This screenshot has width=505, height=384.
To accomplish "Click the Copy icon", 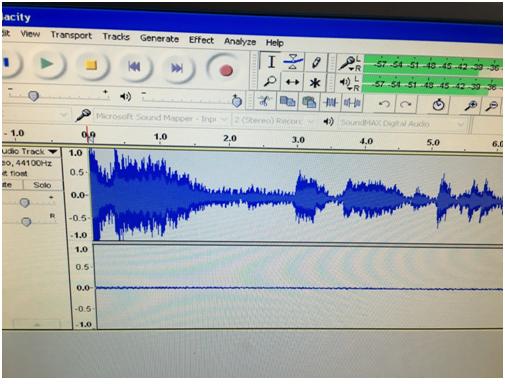I will 287,101.
